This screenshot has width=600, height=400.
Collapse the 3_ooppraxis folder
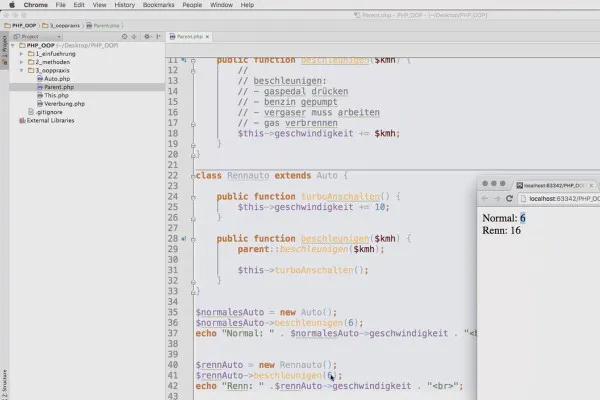(22, 70)
